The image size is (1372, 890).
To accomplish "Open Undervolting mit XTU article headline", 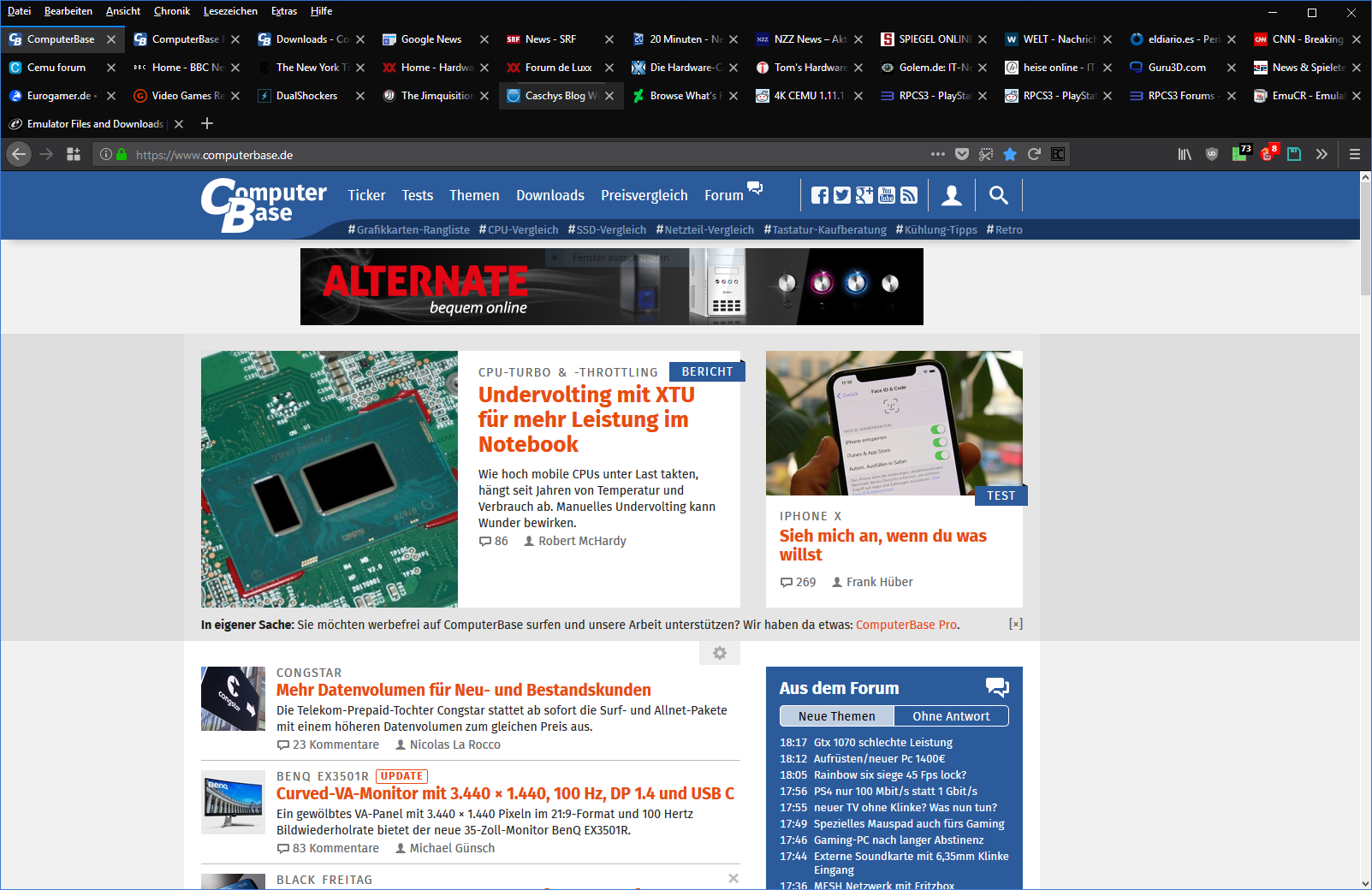I will 586,419.
